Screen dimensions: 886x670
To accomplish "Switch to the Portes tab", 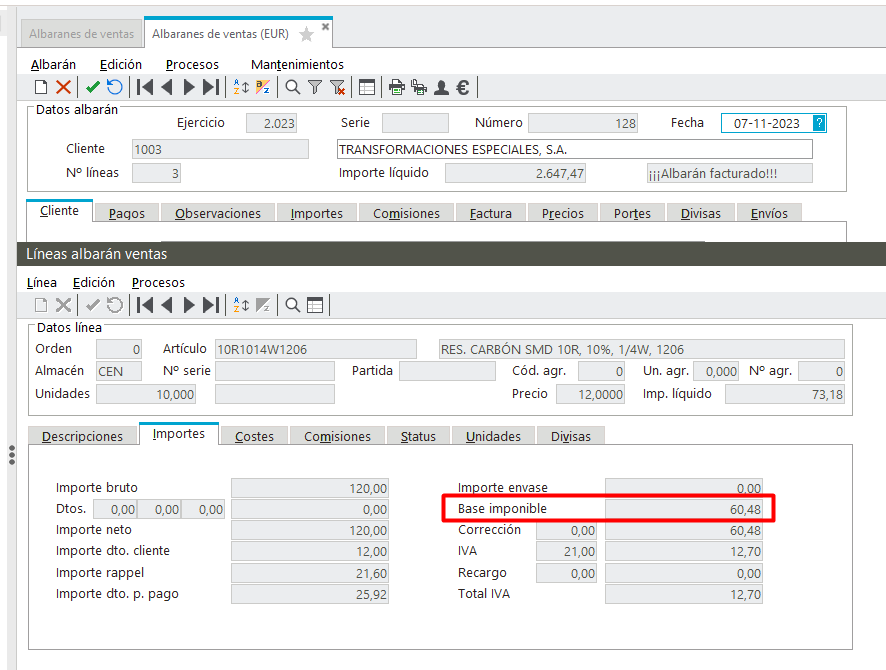I will pyautogui.click(x=632, y=213).
